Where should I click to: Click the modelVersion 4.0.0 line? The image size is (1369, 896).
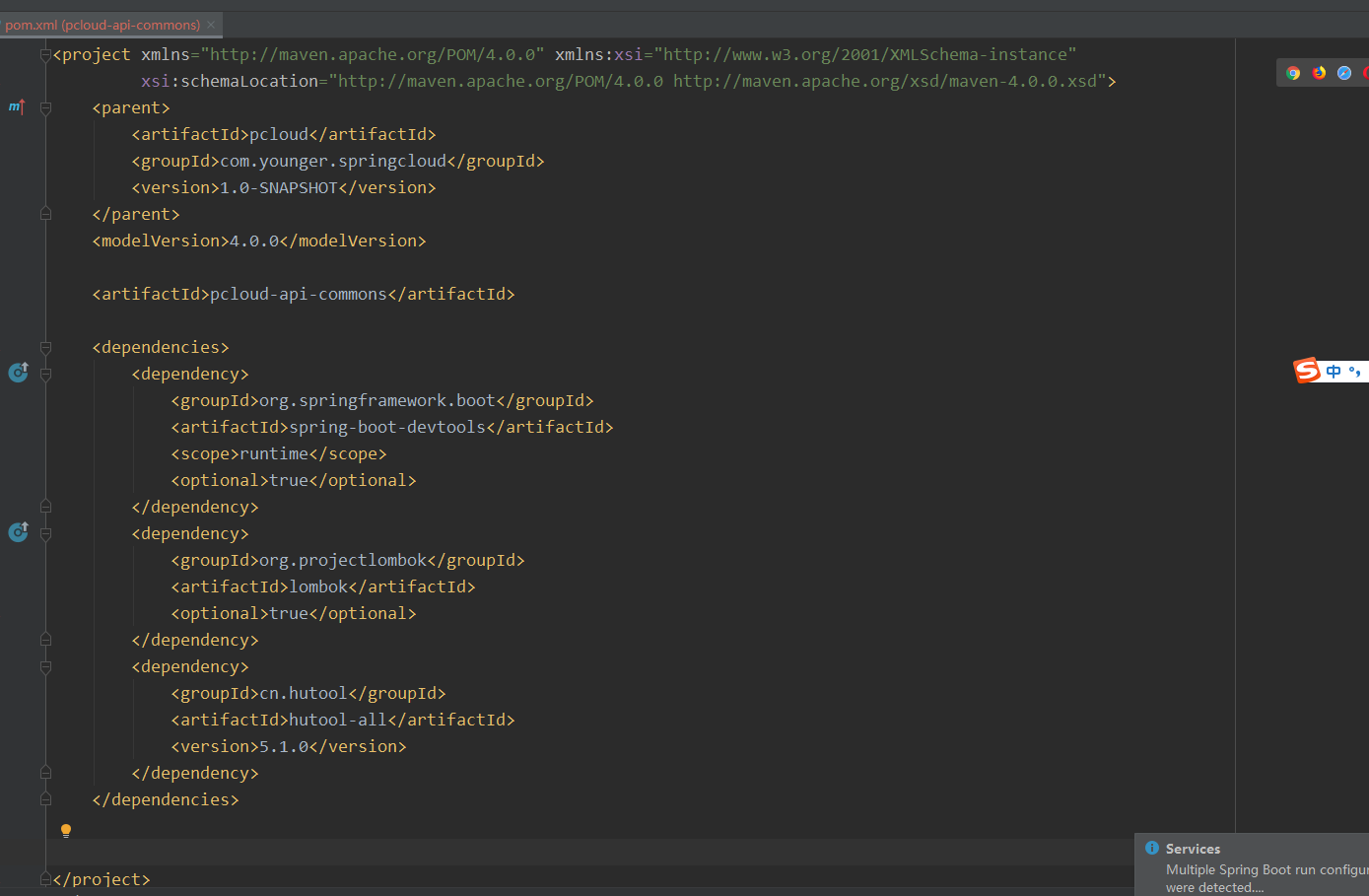(259, 241)
